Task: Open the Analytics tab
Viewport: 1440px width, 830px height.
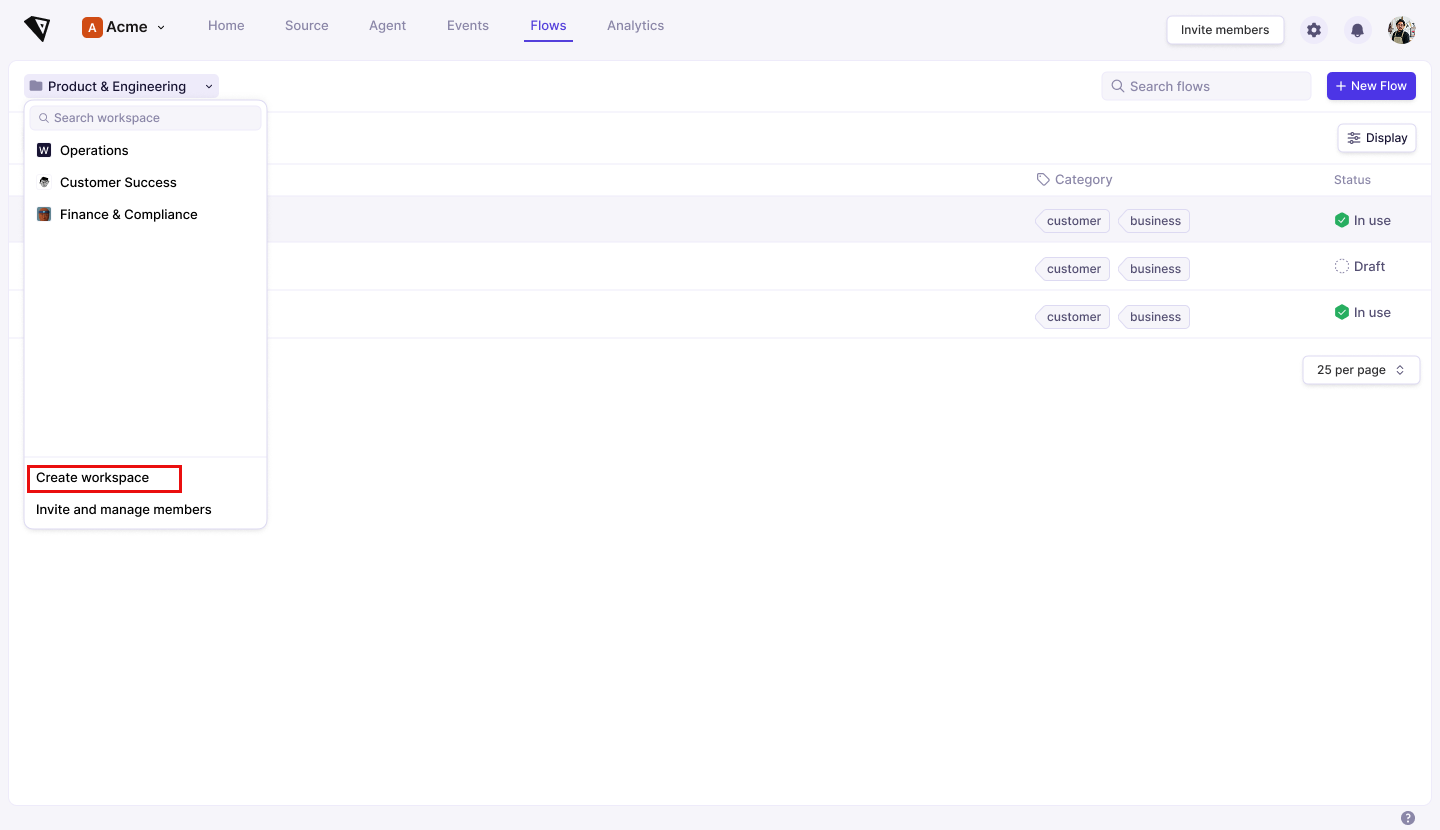Action: tap(635, 26)
